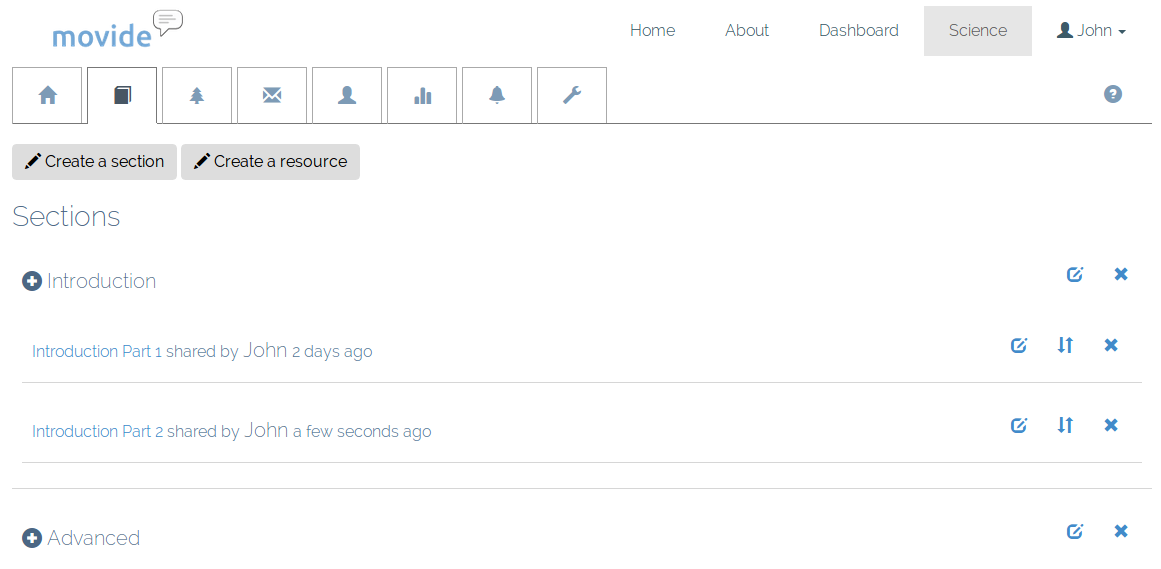Viewport: 1161px width, 569px height.
Task: Click John's name in Part 2 row
Action: point(267,430)
